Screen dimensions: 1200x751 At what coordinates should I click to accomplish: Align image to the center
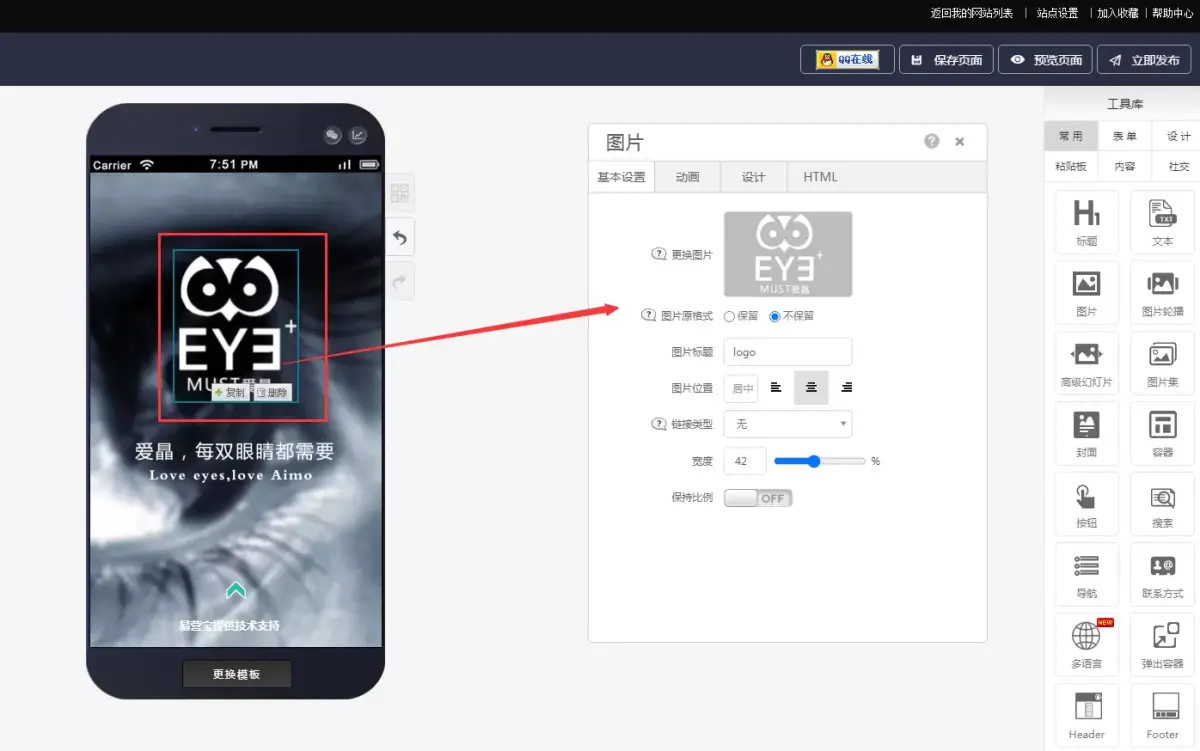coord(811,387)
